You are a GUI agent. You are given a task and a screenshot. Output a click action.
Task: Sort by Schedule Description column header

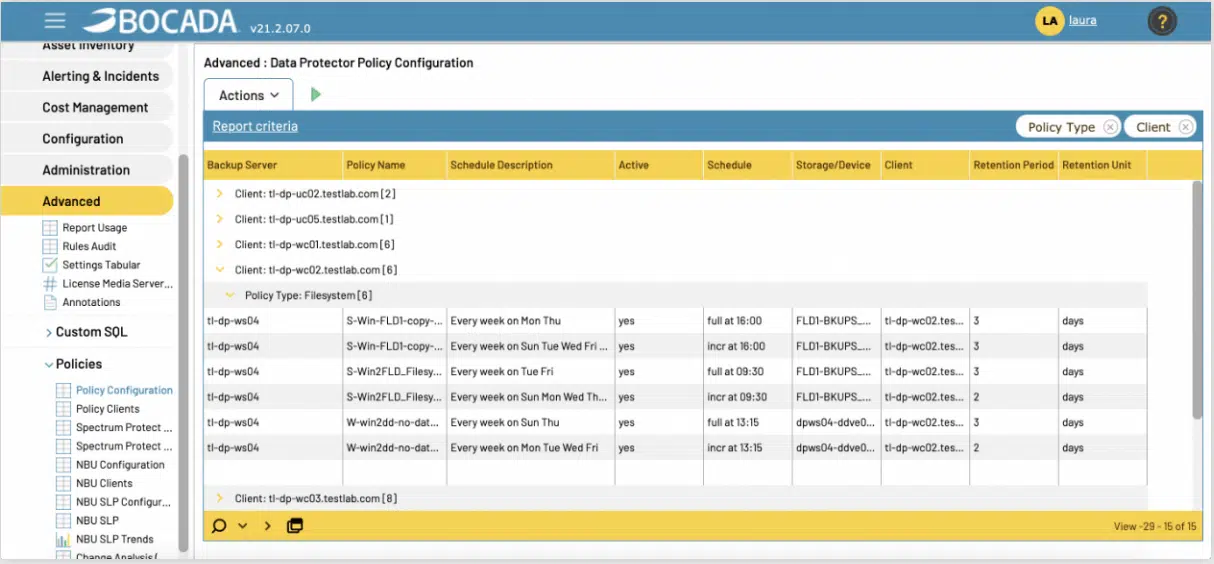530,165
